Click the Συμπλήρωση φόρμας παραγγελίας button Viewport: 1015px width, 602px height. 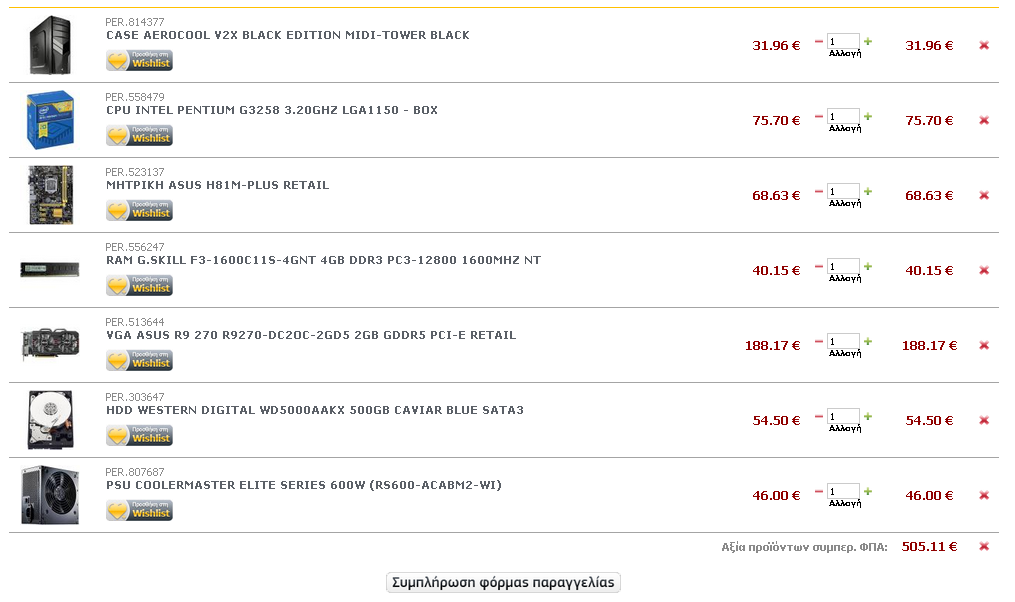[503, 583]
